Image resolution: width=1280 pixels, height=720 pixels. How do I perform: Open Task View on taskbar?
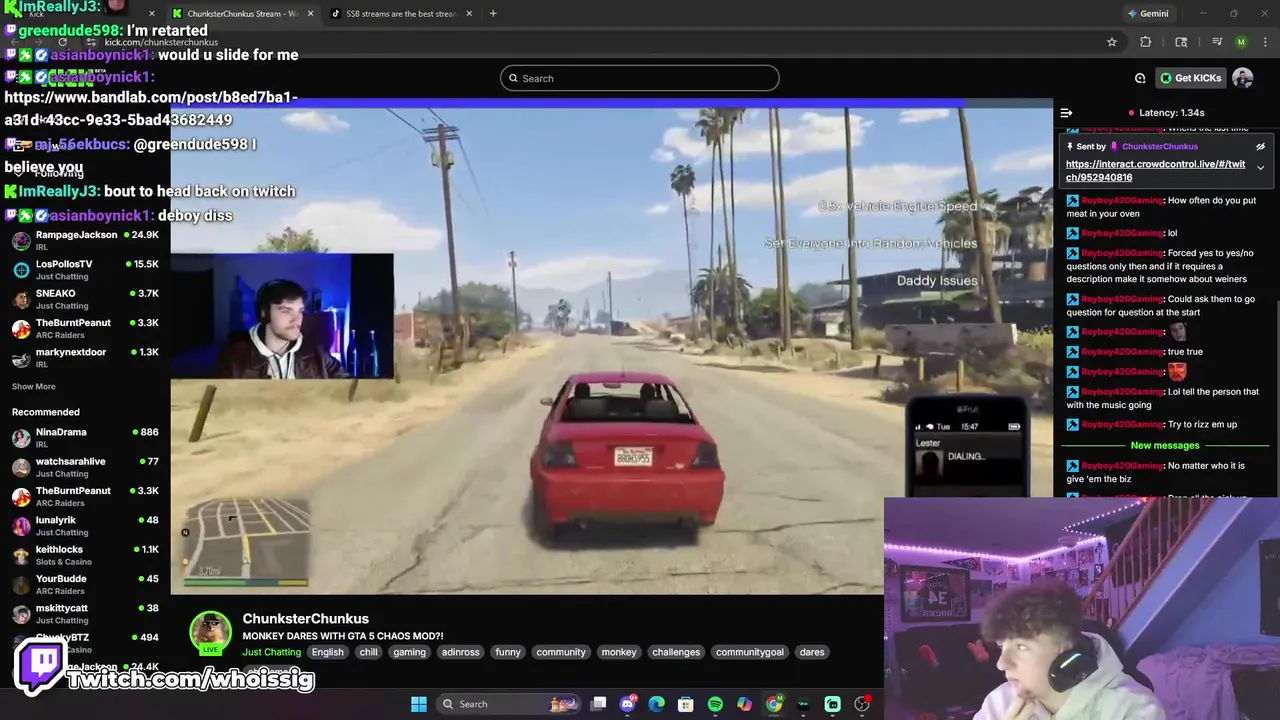coord(598,704)
